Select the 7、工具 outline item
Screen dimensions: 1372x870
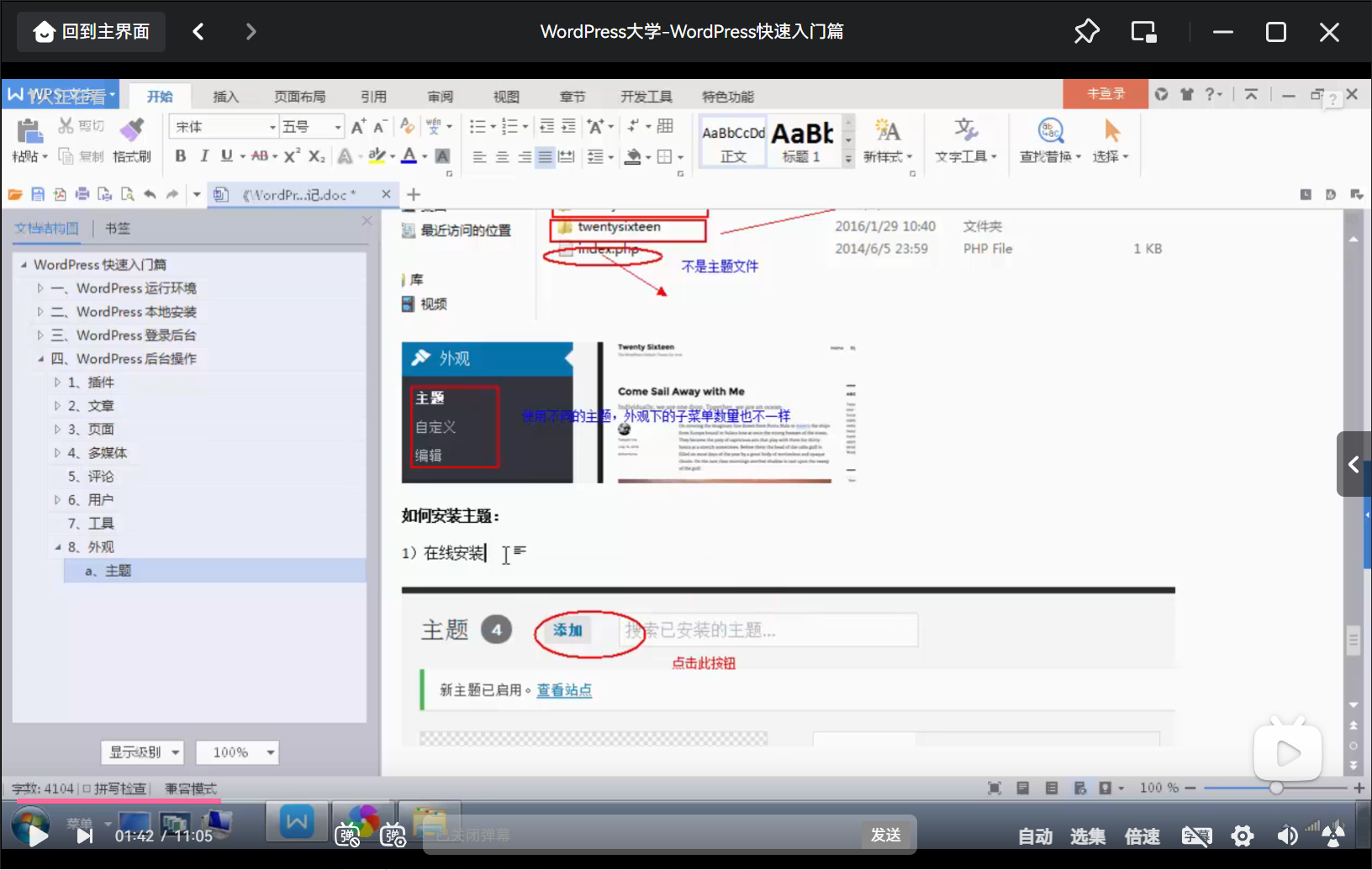click(x=91, y=524)
